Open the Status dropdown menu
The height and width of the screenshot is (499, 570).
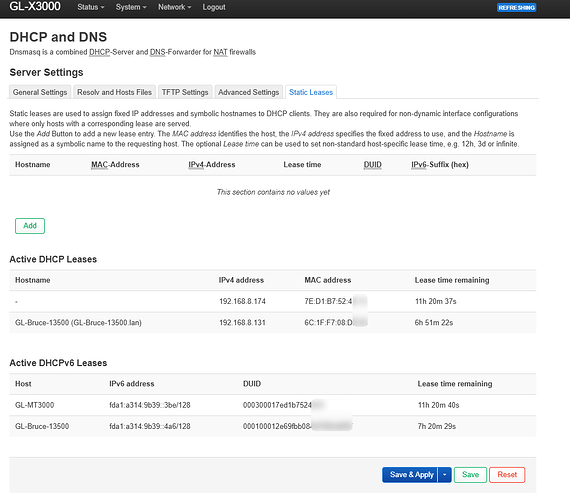pyautogui.click(x=91, y=7)
